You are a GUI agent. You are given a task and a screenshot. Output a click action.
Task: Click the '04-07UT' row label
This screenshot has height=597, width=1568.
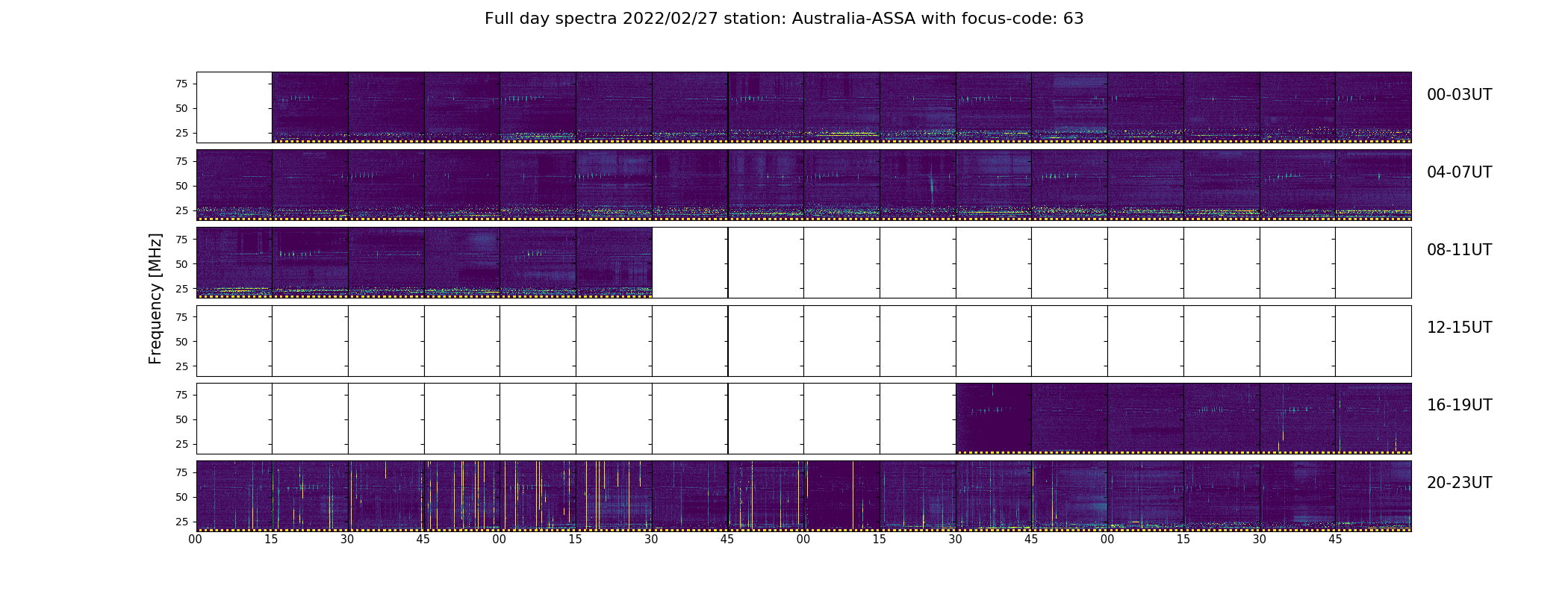(x=1459, y=172)
